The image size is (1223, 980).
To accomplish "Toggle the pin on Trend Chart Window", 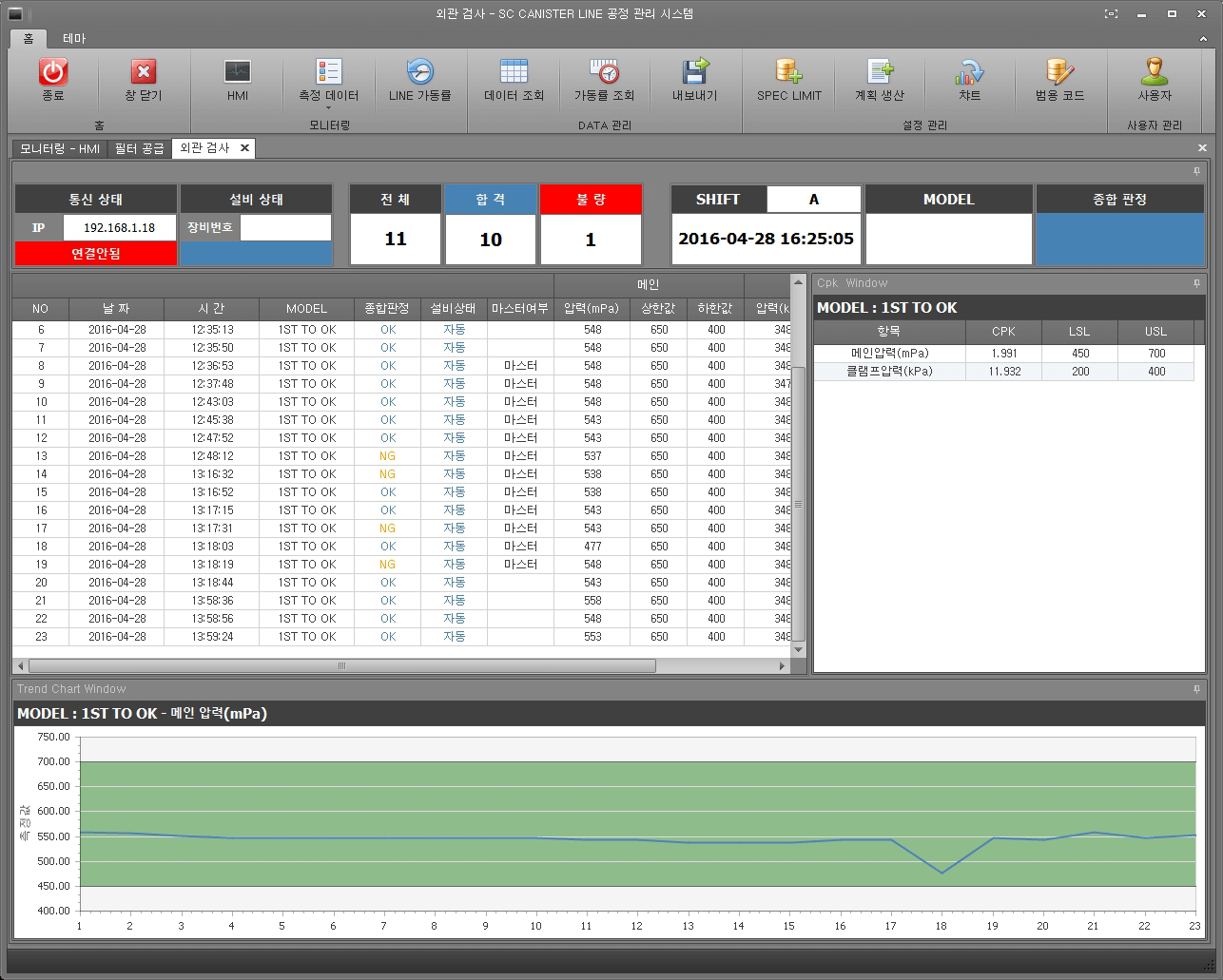I will coord(1196,689).
